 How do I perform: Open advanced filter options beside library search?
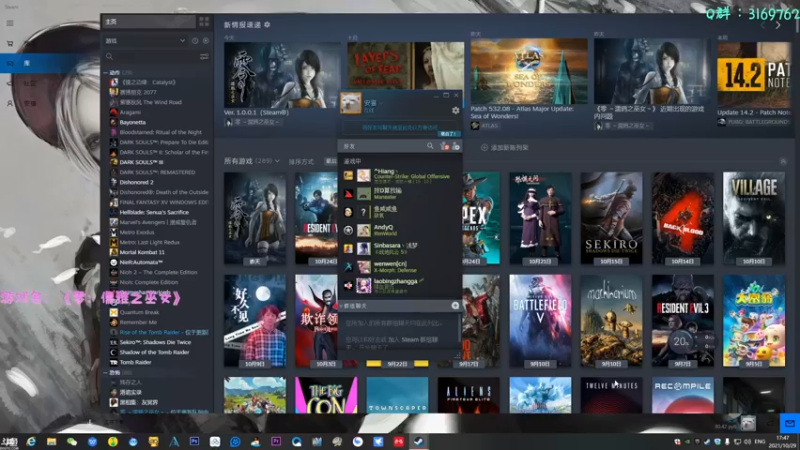point(204,56)
